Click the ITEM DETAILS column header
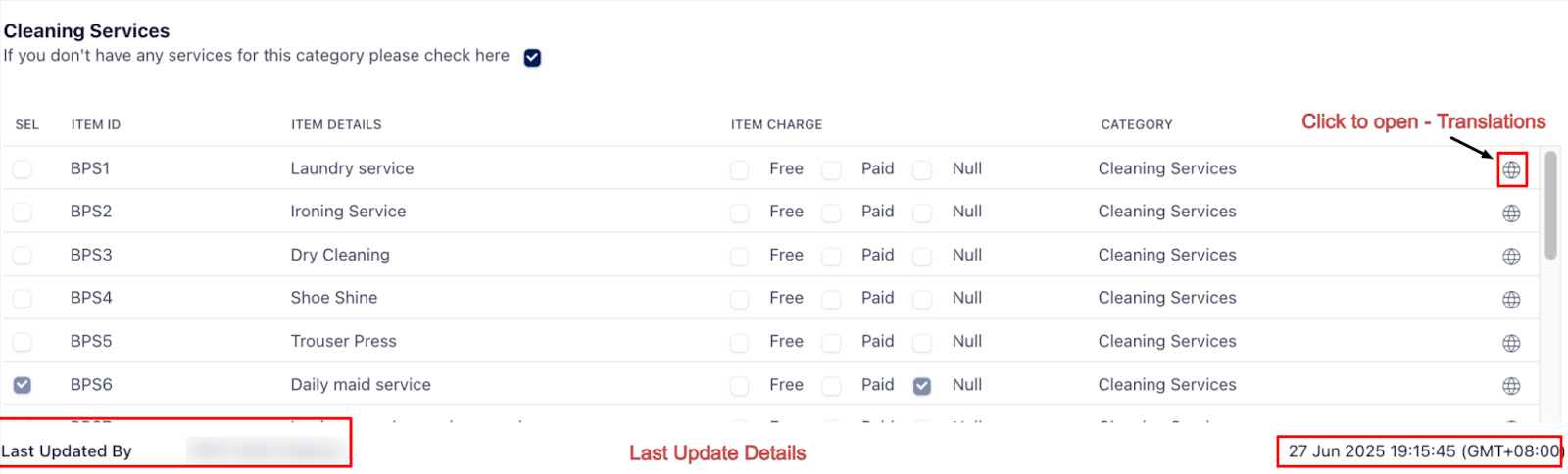Image resolution: width=1568 pixels, height=474 pixels. [336, 124]
